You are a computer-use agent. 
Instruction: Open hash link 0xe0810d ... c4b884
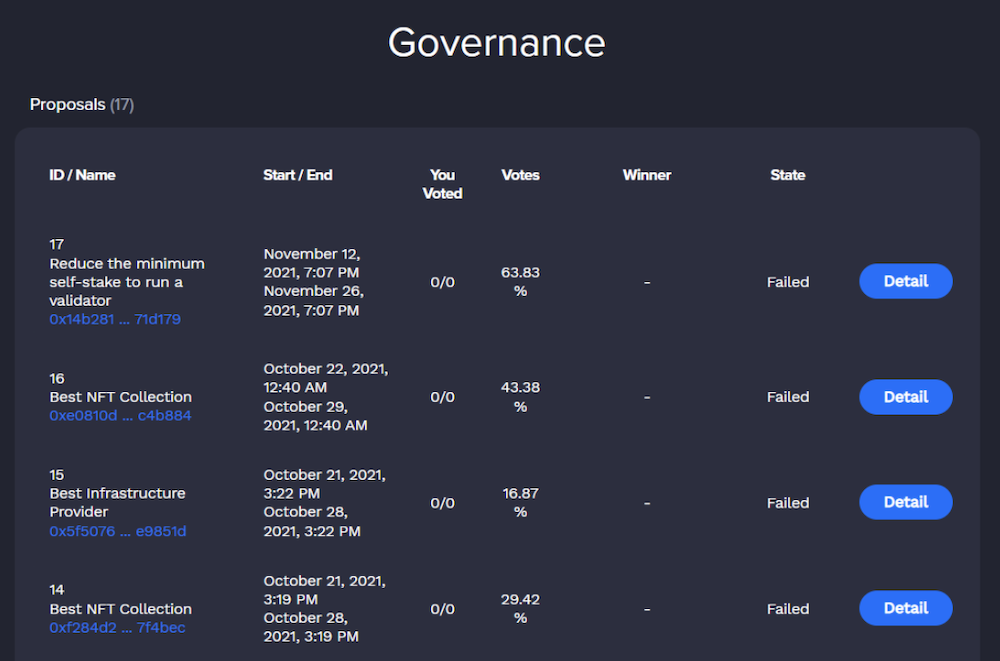click(119, 415)
